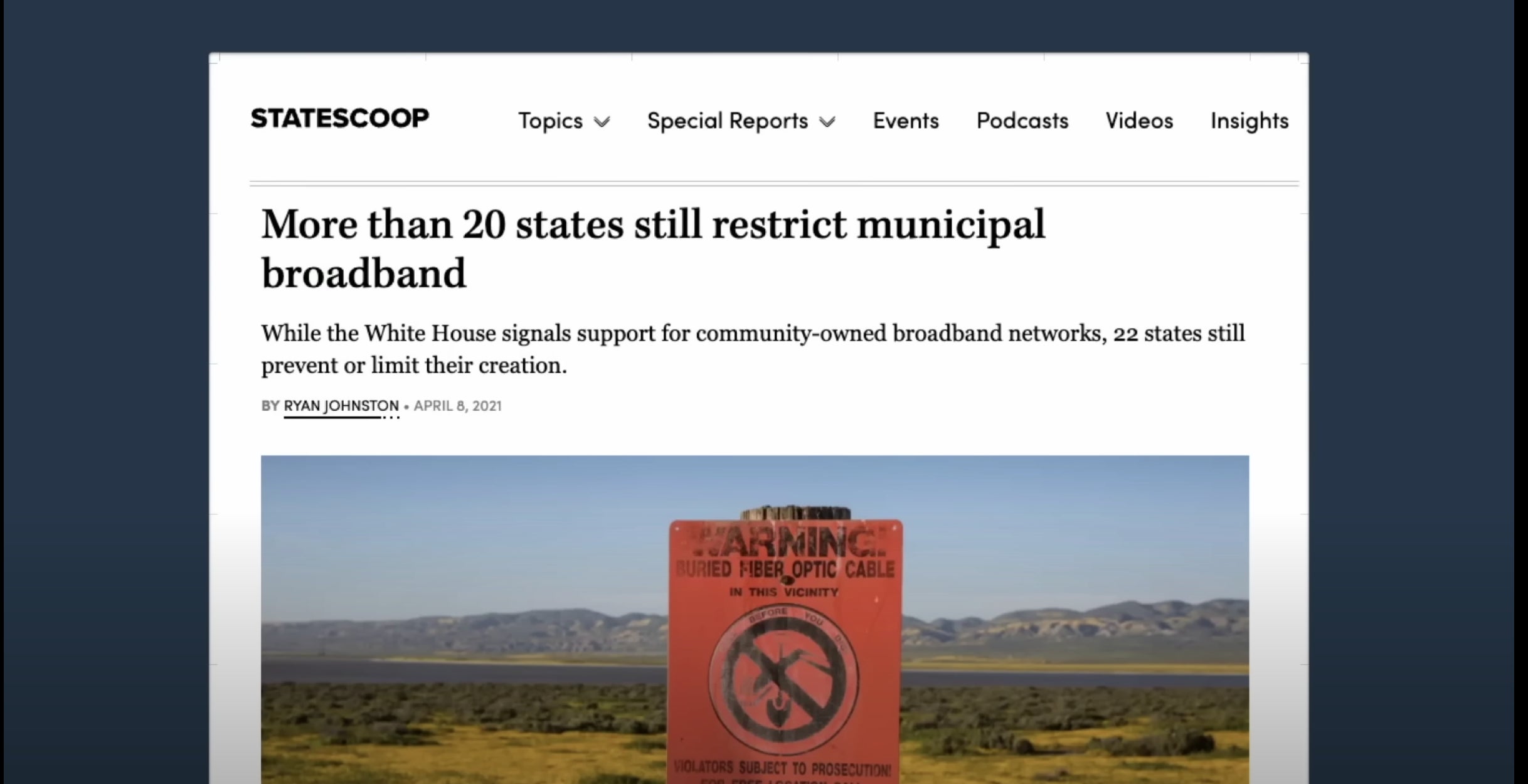
Task: Click the no-digging circle symbol on sign
Action: pyautogui.click(x=783, y=680)
